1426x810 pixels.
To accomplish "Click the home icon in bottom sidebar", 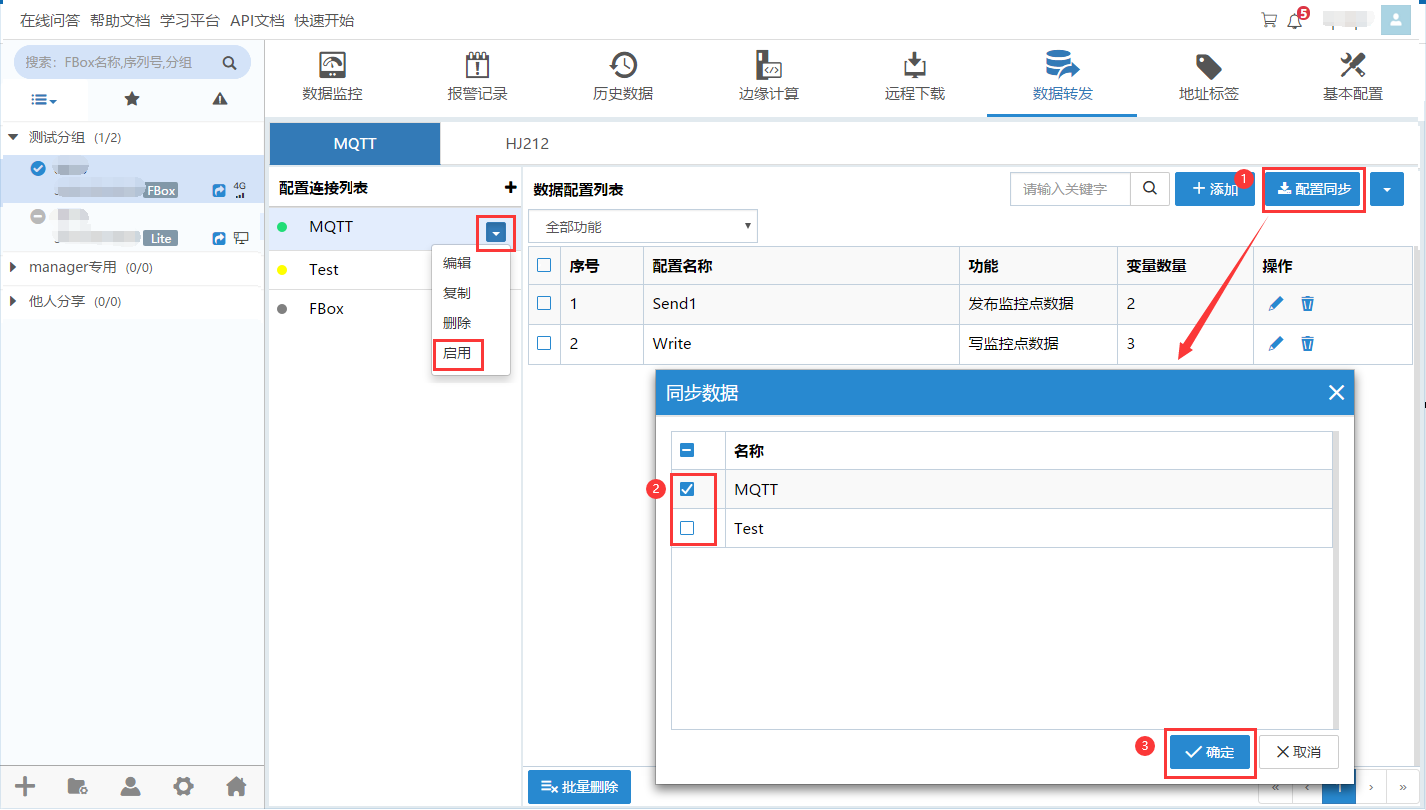I will [236, 786].
